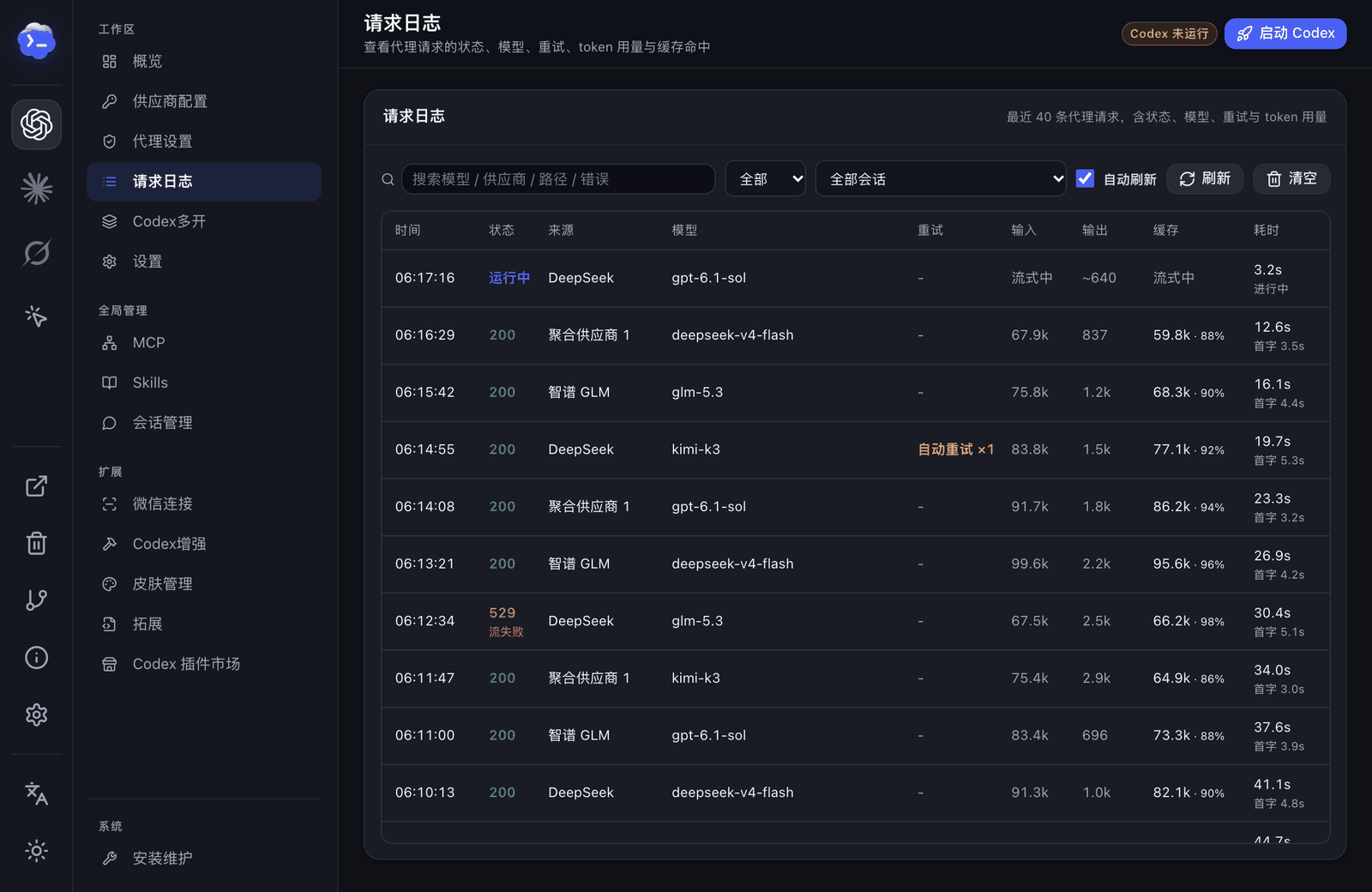The width and height of the screenshot is (1372, 892).
Task: Click 智谱 GLM source in 06:11:00 row
Action: click(579, 735)
